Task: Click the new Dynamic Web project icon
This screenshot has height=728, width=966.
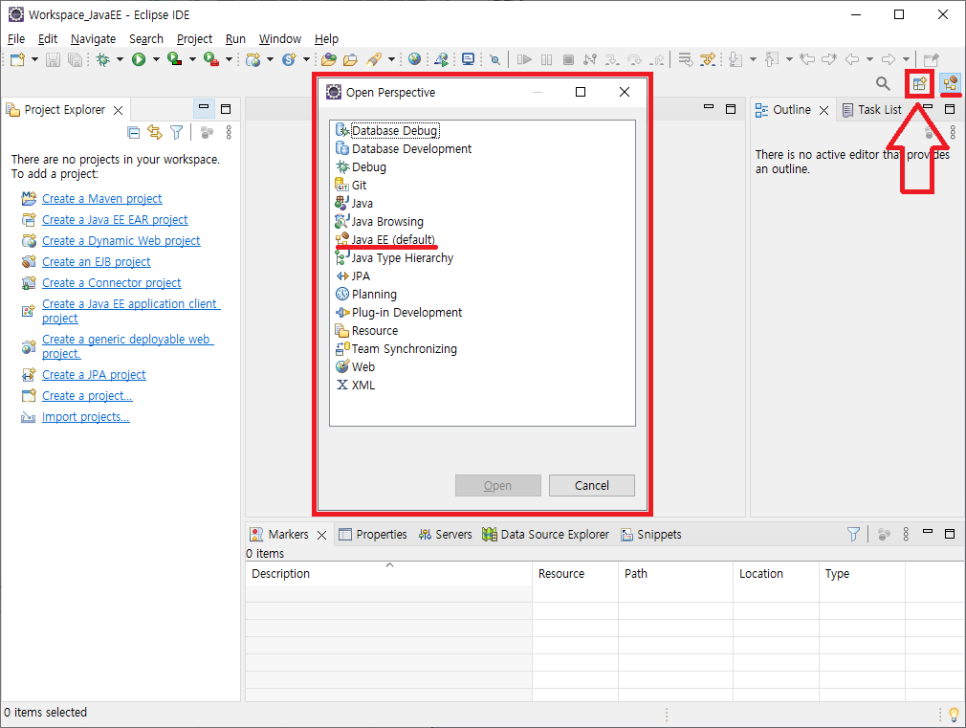Action: pyautogui.click(x=253, y=60)
